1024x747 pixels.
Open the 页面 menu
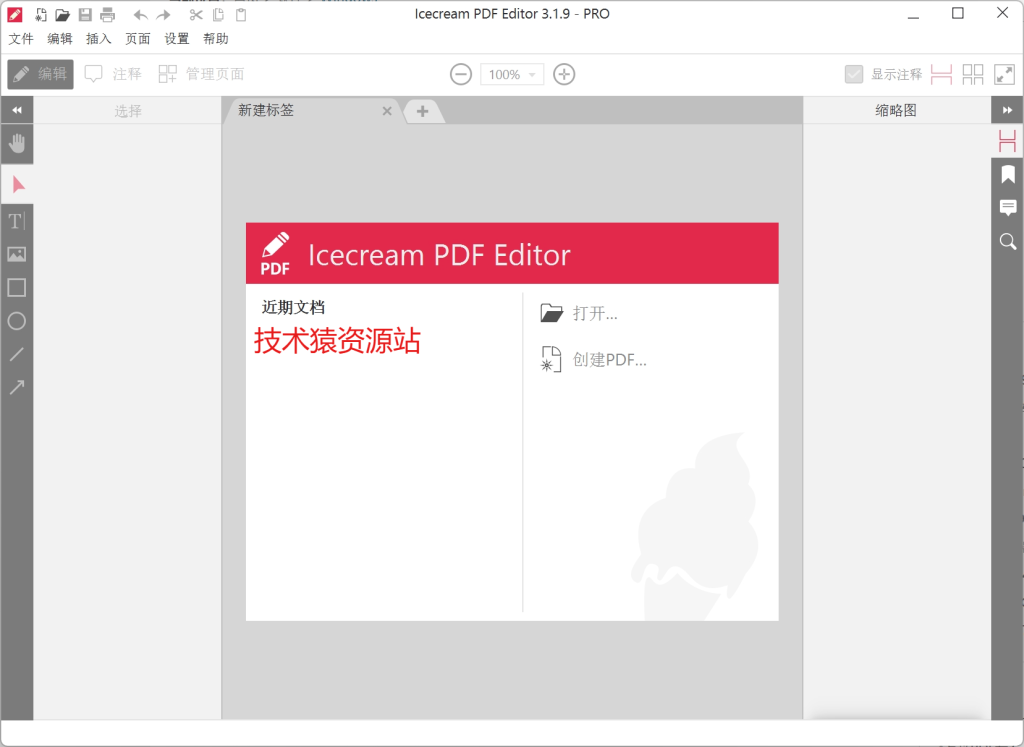138,39
